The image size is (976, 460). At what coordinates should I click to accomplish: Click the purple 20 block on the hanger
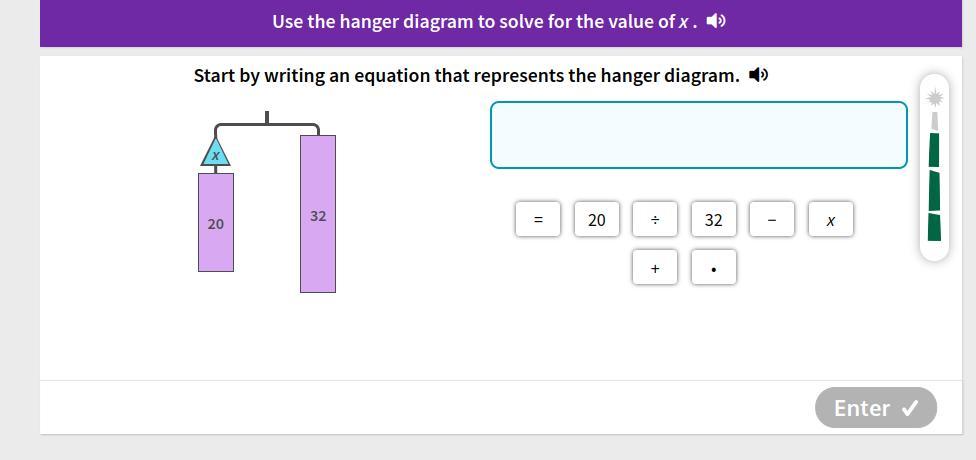point(216,222)
